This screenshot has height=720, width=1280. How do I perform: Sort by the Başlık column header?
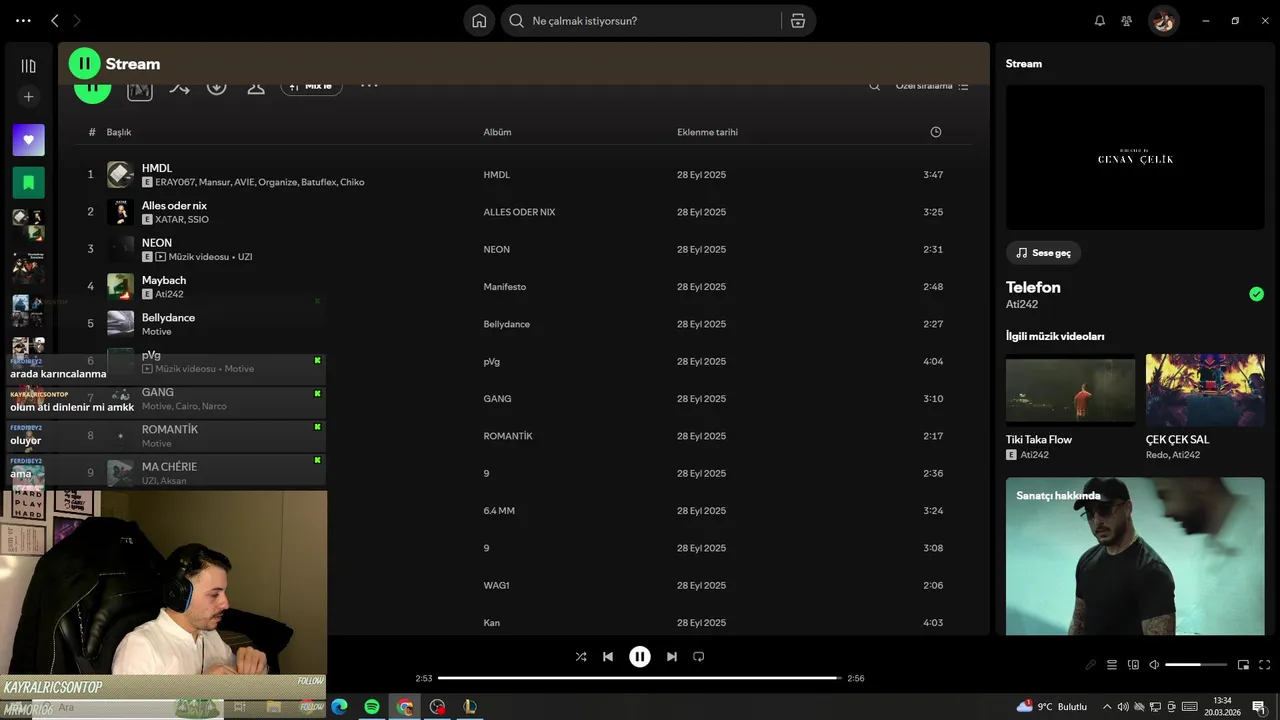tap(119, 132)
